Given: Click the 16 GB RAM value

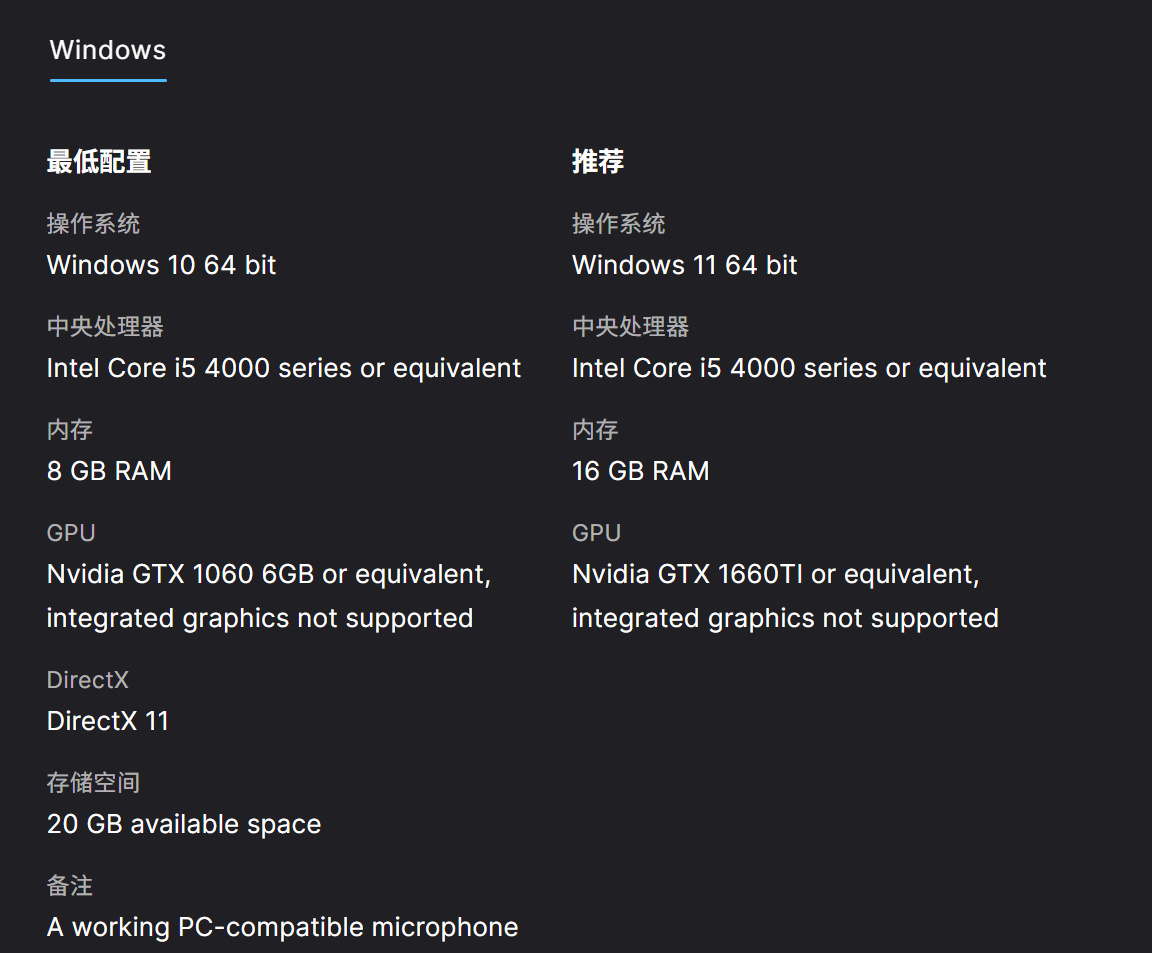Looking at the screenshot, I should point(640,471).
